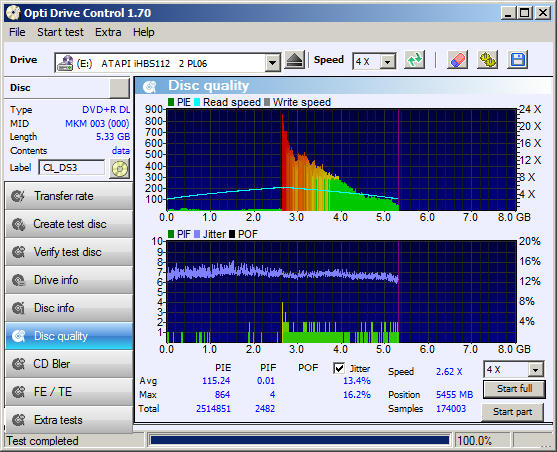Image resolution: width=557 pixels, height=452 pixels.
Task: Open the speed dropdown above Start full
Action: click(535, 370)
